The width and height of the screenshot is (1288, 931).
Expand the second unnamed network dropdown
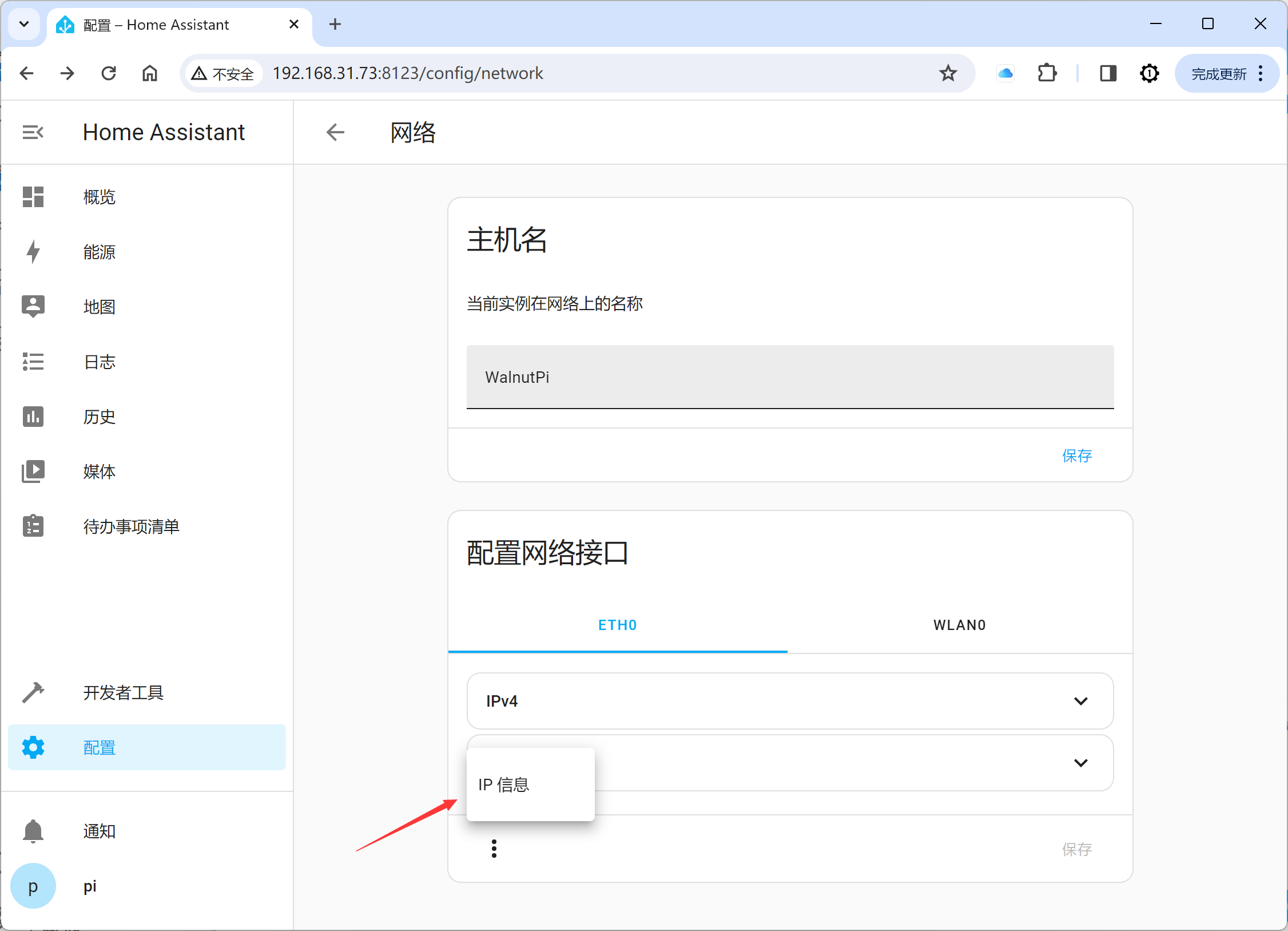[x=1080, y=763]
